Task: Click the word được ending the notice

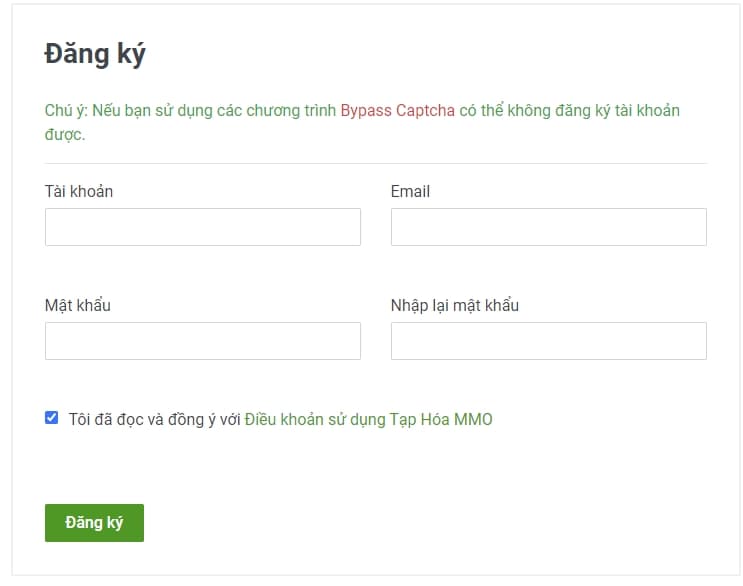Action: [63, 135]
